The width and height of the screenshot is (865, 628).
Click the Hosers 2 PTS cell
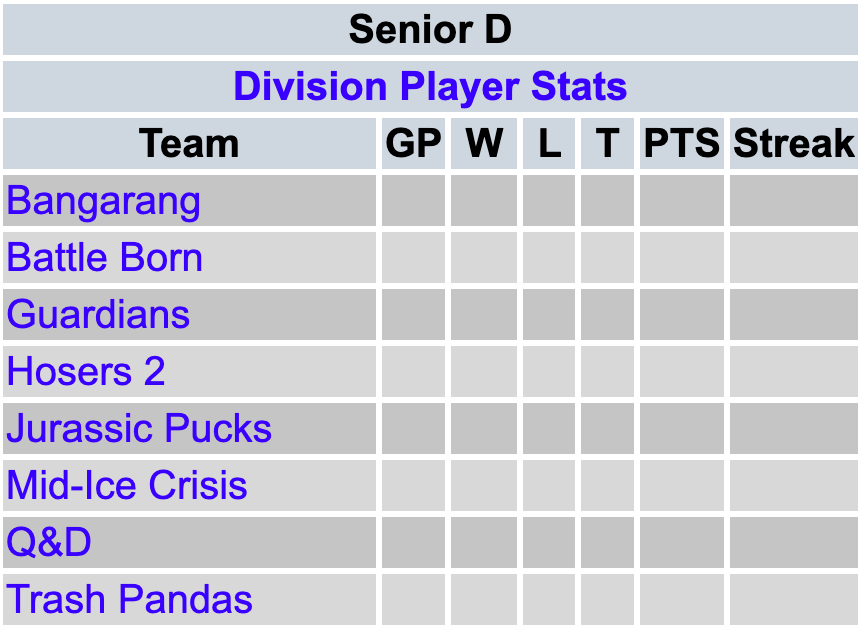(681, 372)
